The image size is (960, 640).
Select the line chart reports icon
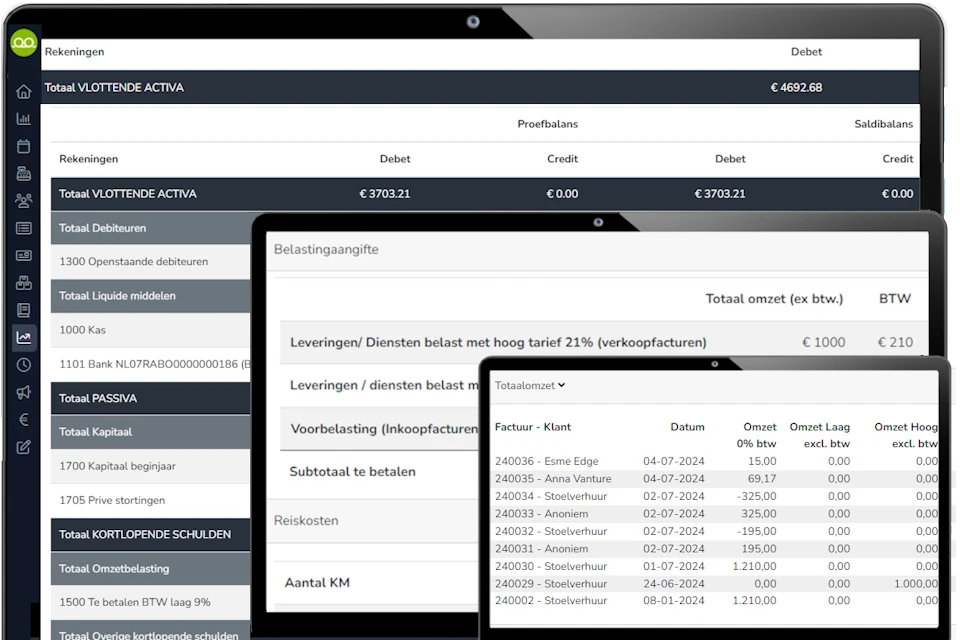(x=24, y=338)
